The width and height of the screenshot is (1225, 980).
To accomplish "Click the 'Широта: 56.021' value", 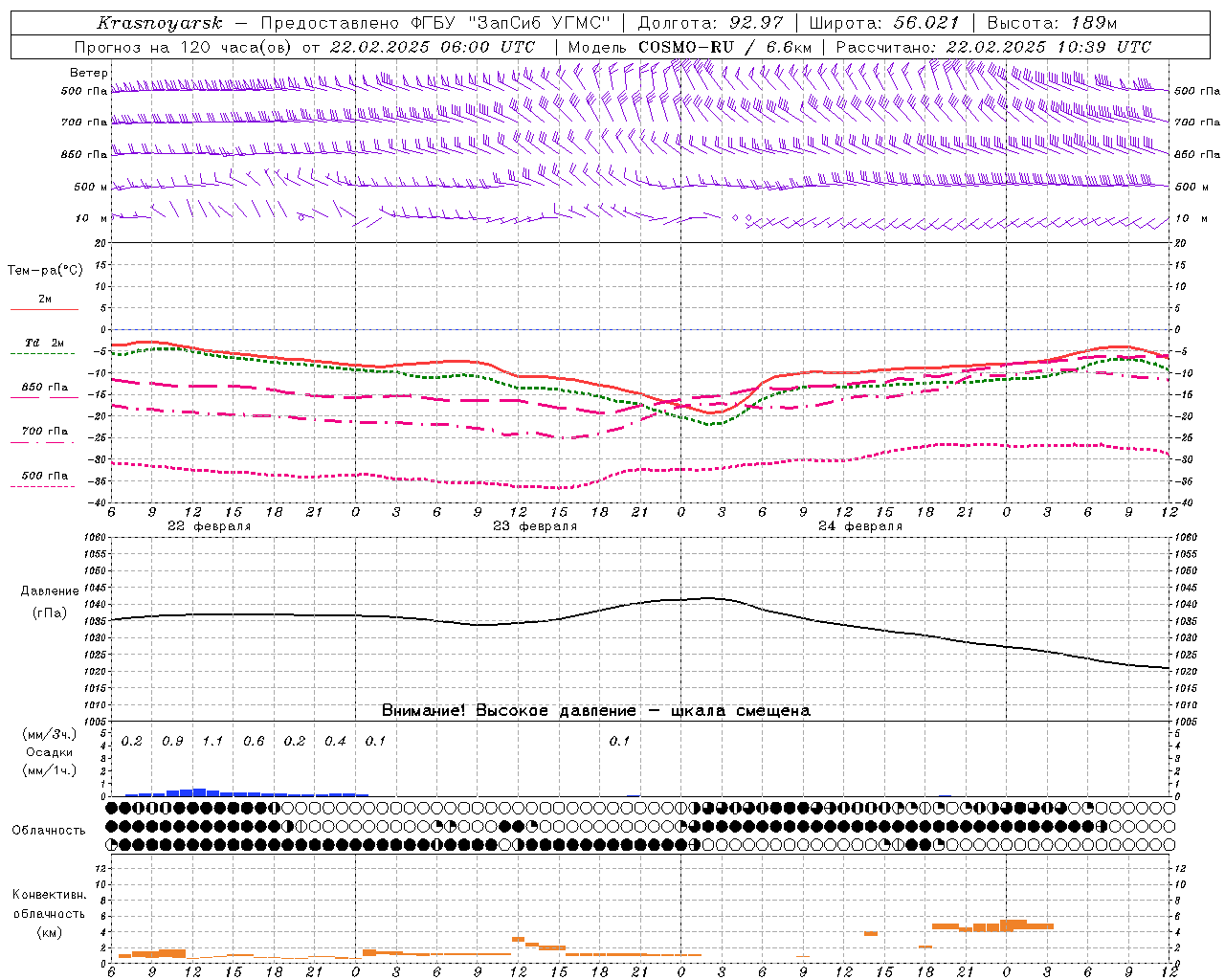I will tap(883, 23).
